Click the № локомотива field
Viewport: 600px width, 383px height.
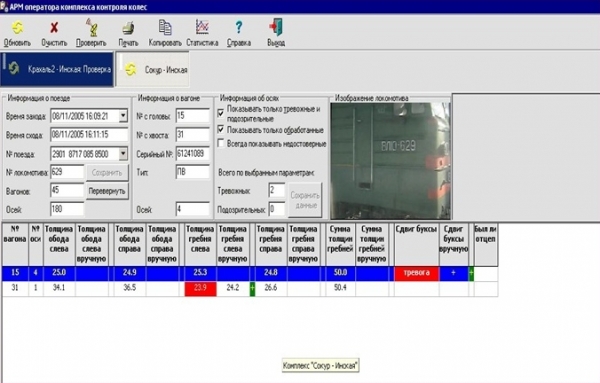point(67,172)
